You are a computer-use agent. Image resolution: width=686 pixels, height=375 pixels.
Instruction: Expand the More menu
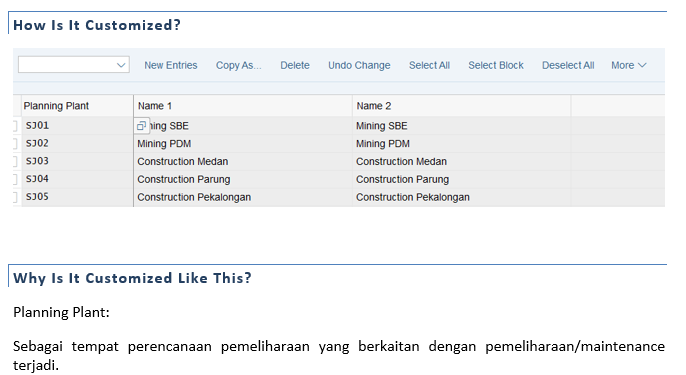click(629, 65)
